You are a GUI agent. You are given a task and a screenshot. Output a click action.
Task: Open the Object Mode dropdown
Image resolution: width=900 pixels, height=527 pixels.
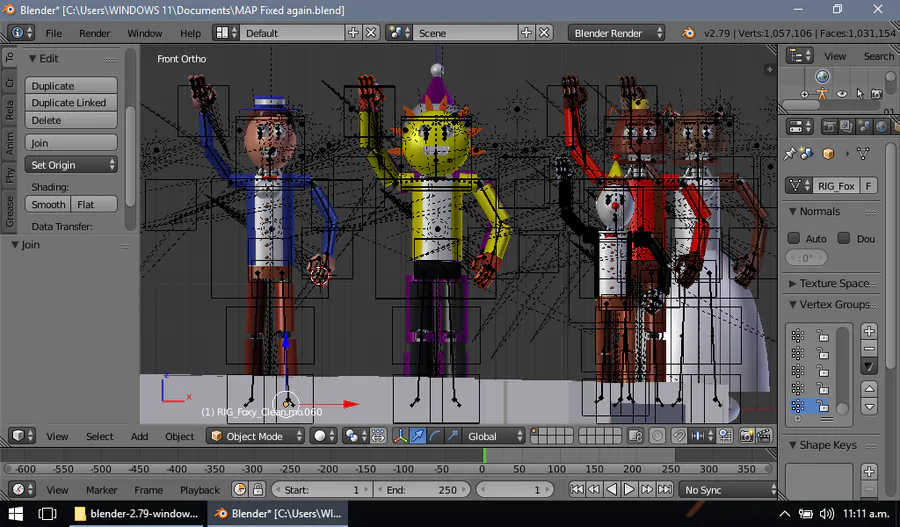[255, 436]
